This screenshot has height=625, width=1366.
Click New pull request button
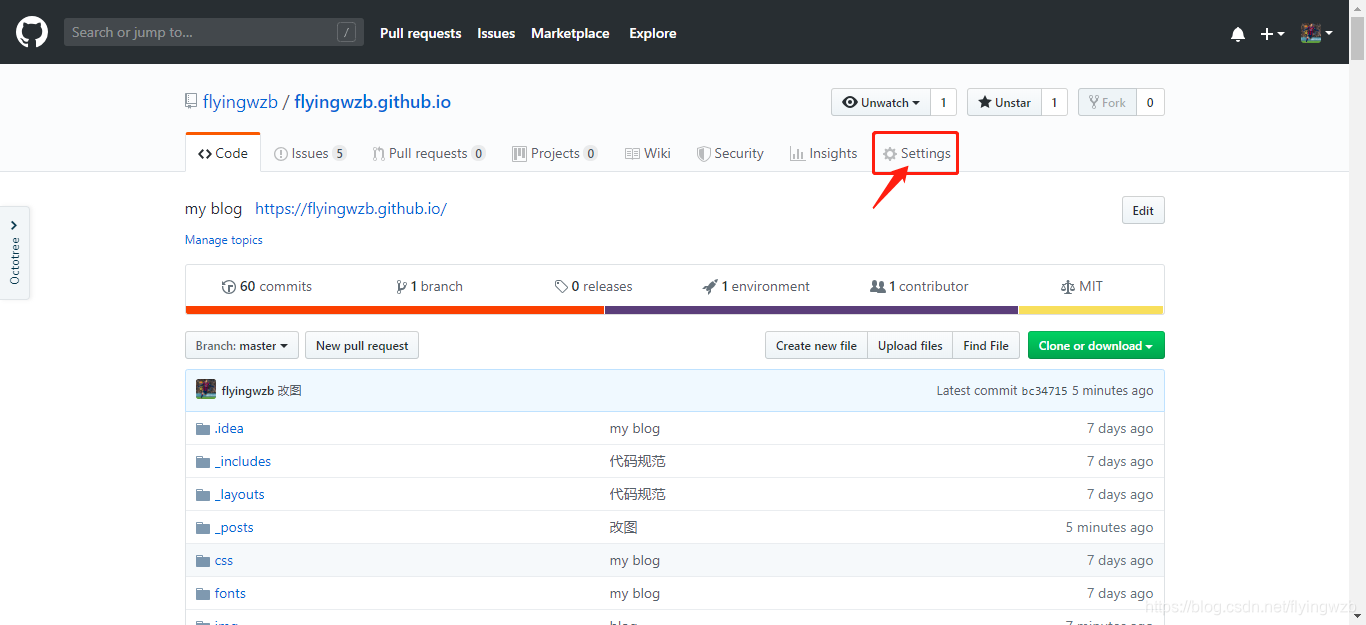point(362,345)
